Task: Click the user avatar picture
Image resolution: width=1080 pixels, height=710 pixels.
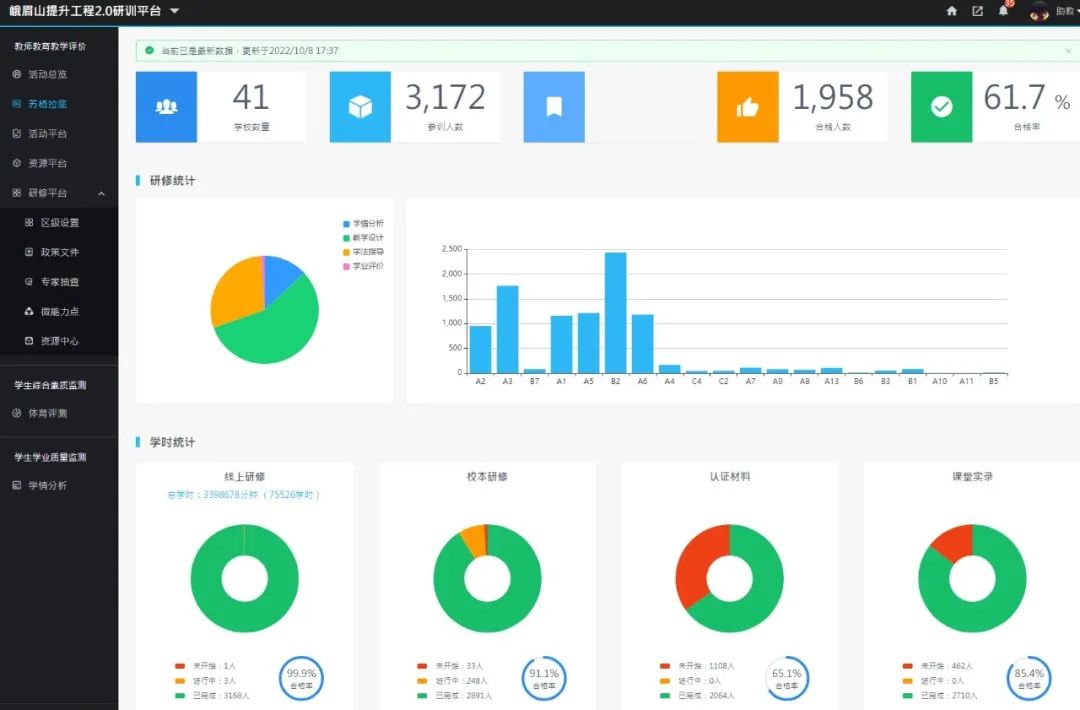Action: tap(1039, 11)
